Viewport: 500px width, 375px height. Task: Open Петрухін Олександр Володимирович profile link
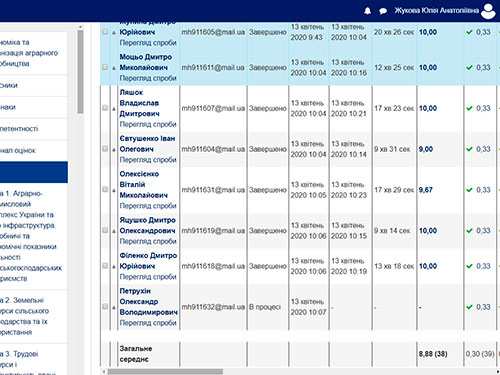[x=149, y=302]
